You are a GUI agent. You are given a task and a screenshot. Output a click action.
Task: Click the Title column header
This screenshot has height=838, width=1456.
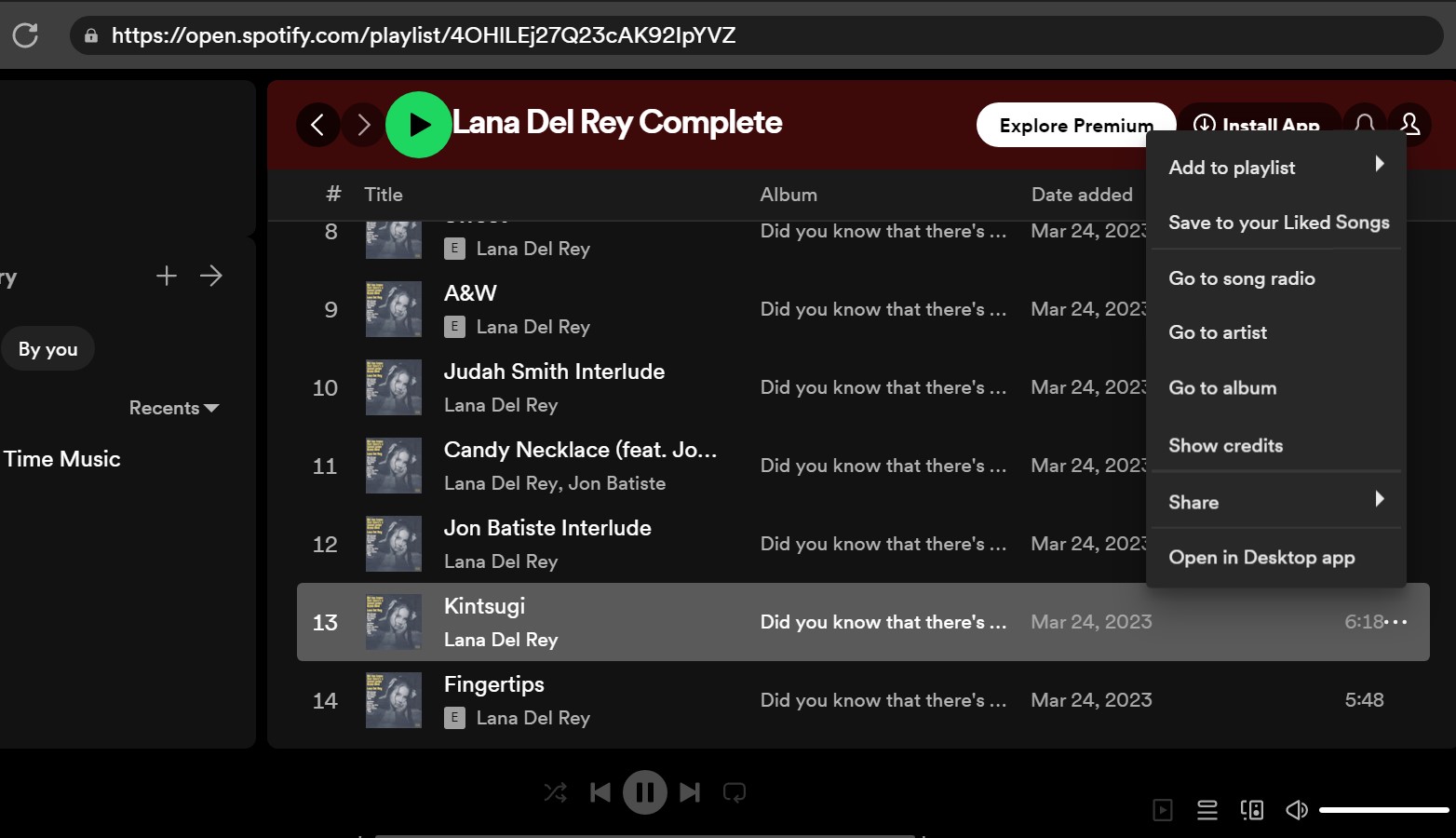tap(384, 195)
